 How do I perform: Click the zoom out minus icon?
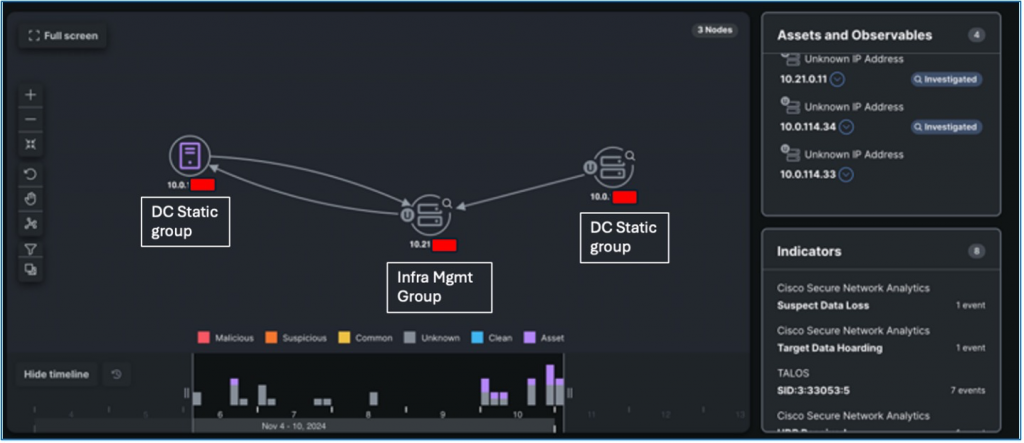point(31,119)
